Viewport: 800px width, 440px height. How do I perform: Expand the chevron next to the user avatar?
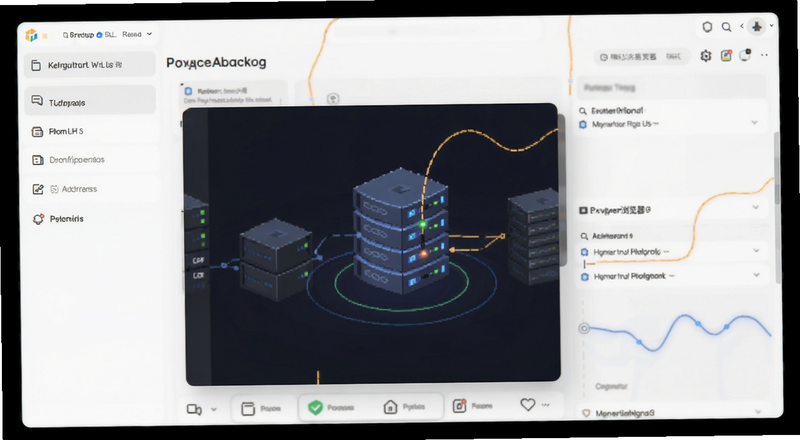pyautogui.click(x=771, y=26)
